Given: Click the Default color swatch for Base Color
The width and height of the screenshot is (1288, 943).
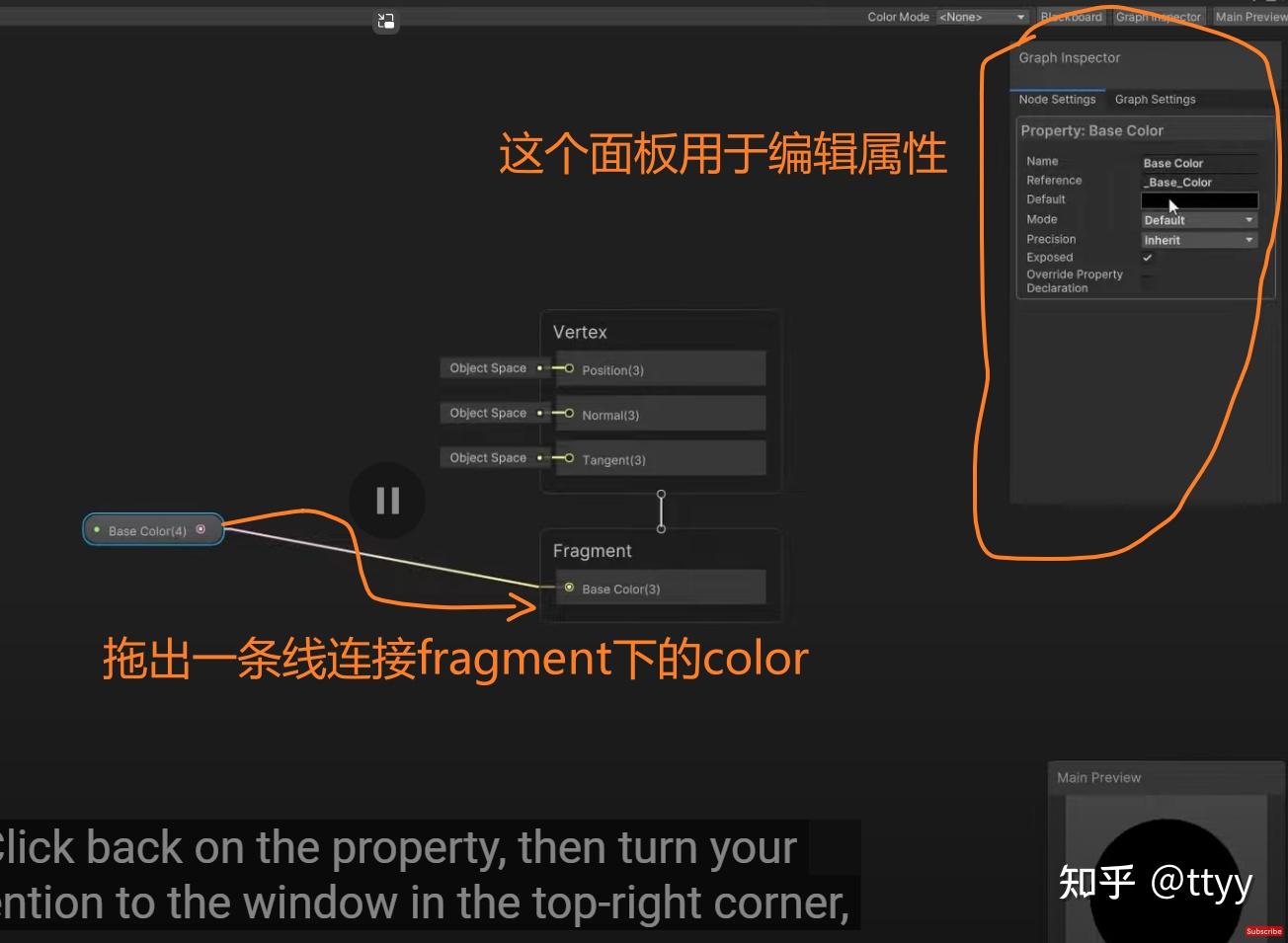Looking at the screenshot, I should 1198,199.
